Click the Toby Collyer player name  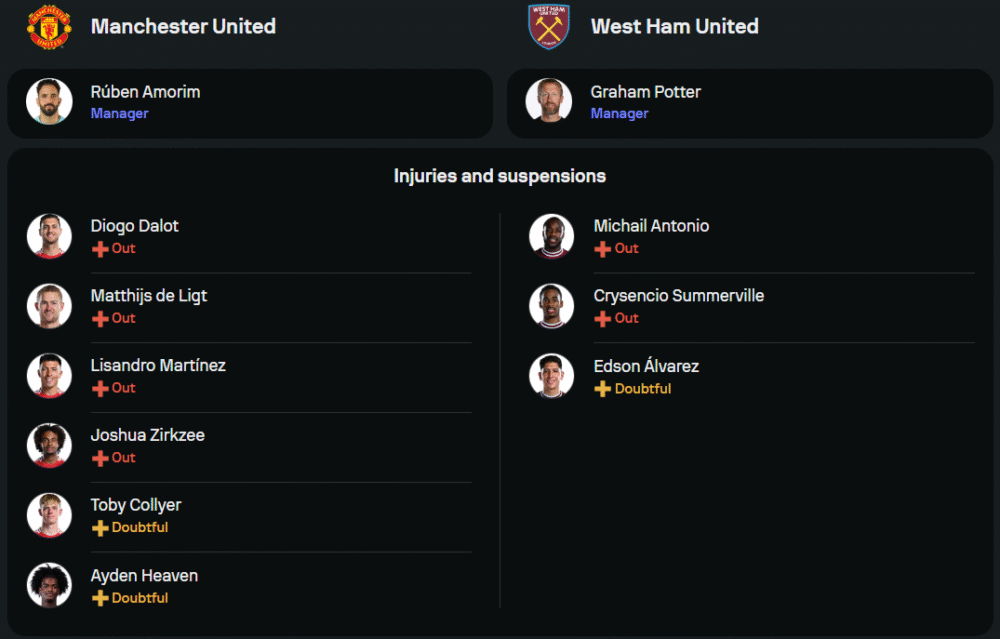point(136,505)
